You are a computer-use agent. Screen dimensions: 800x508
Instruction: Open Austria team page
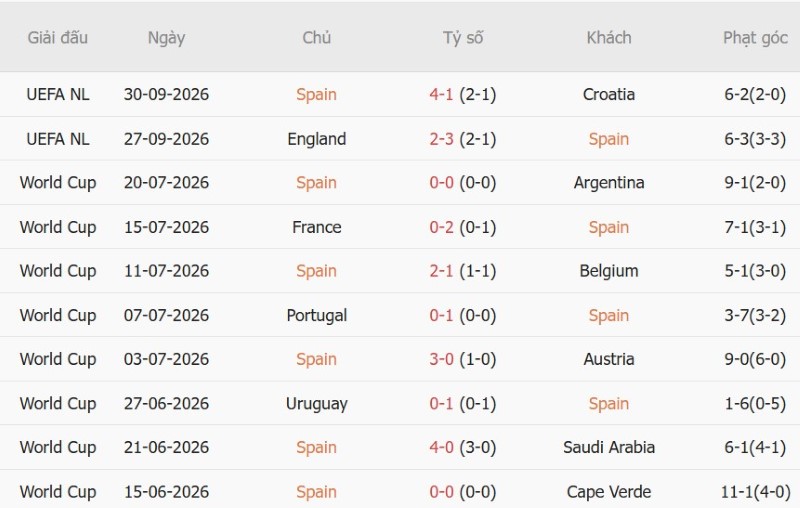609,359
